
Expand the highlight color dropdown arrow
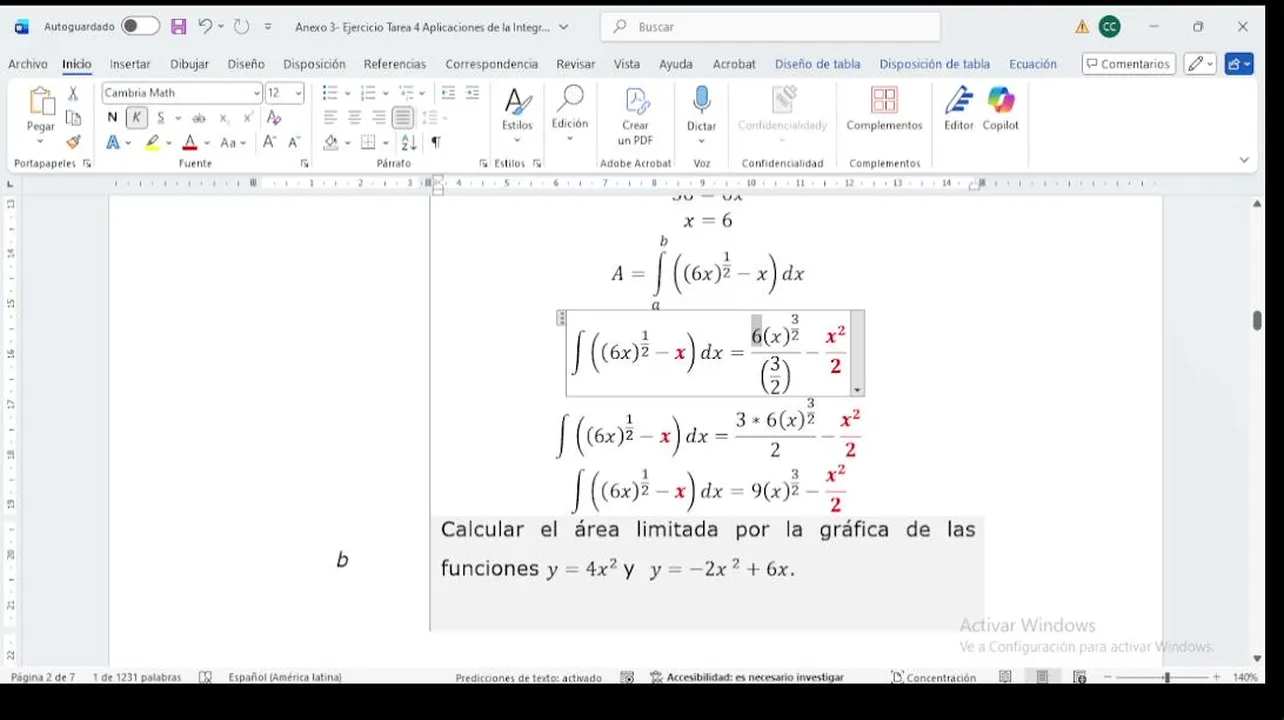169,143
